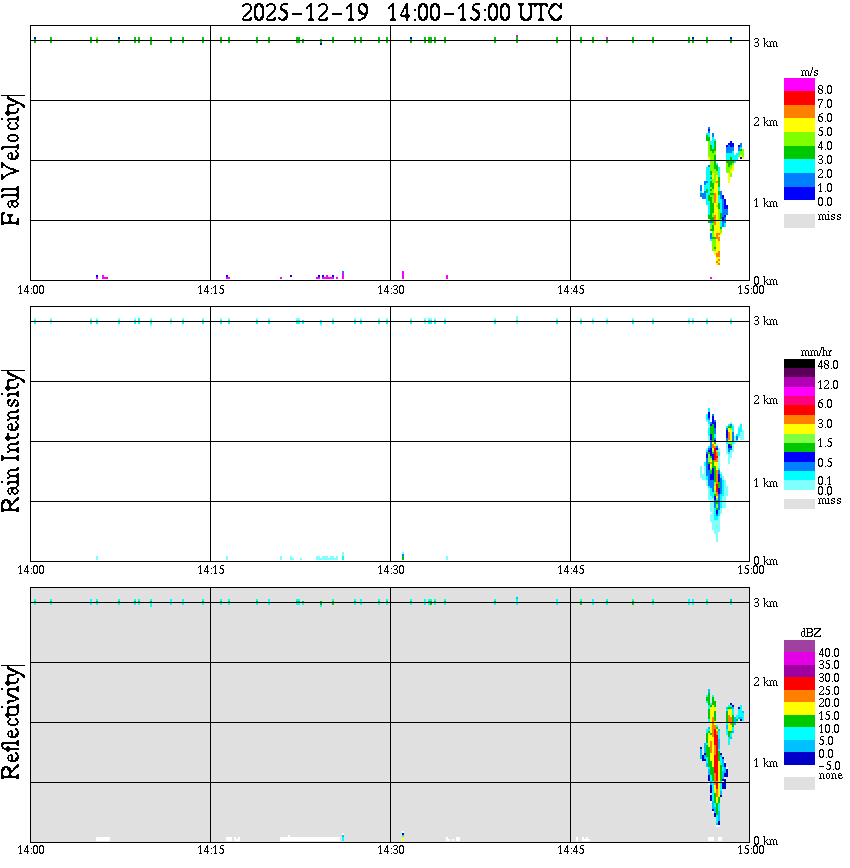Click the '8.0' value in the m/s legend
Screen dimensions: 850x868
pyautogui.click(x=825, y=90)
